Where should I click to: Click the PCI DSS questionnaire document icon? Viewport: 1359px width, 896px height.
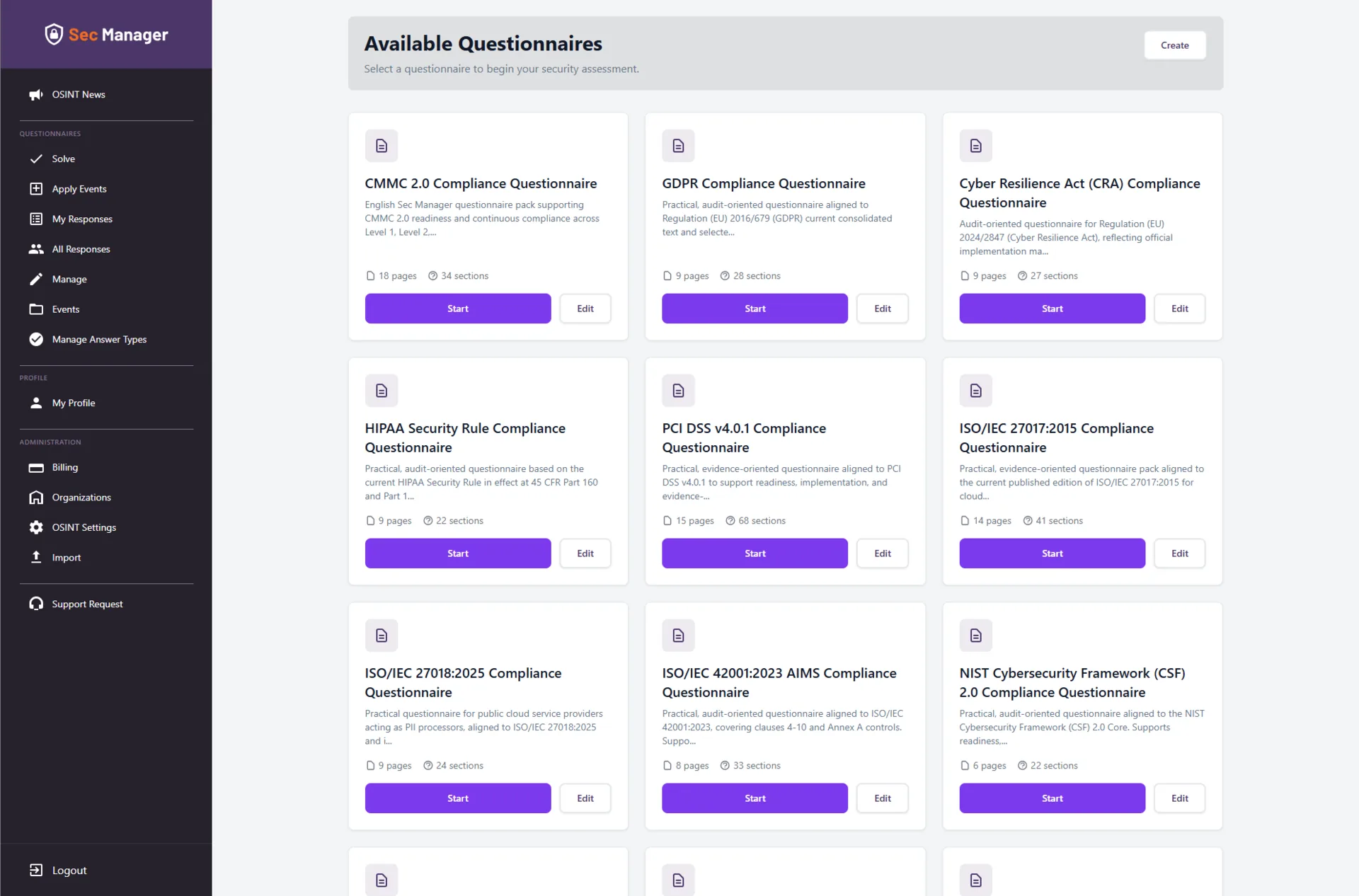tap(678, 391)
